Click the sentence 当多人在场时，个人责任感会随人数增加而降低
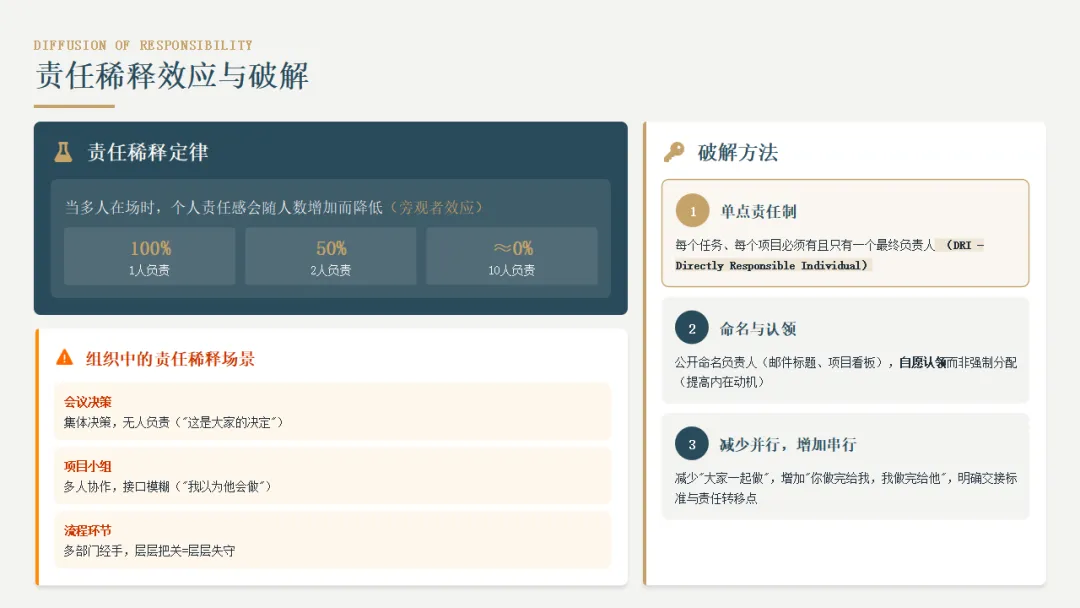The width and height of the screenshot is (1080, 608). [224, 207]
